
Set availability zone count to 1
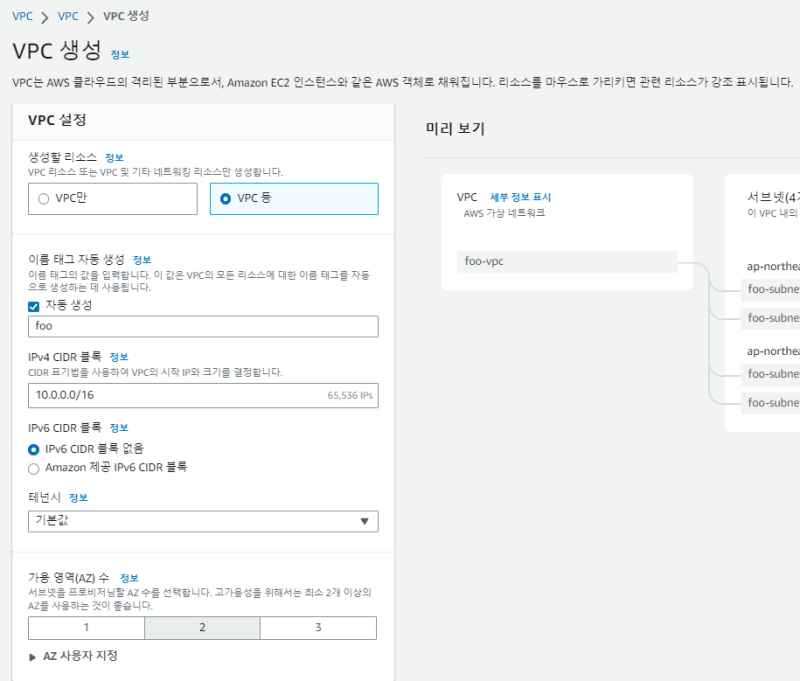(86, 628)
